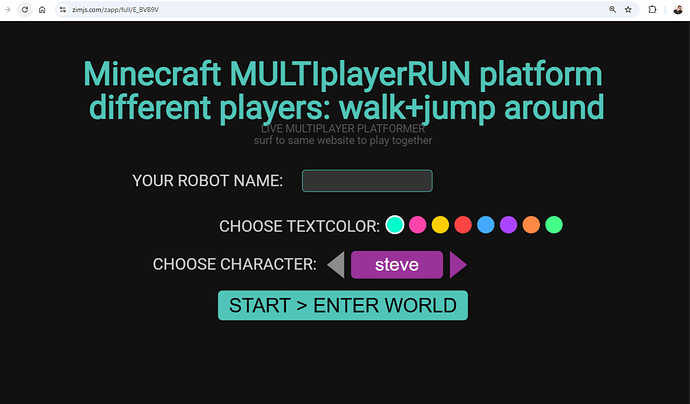
Task: Click the zoom magnifier icon in address bar
Action: click(x=611, y=9)
